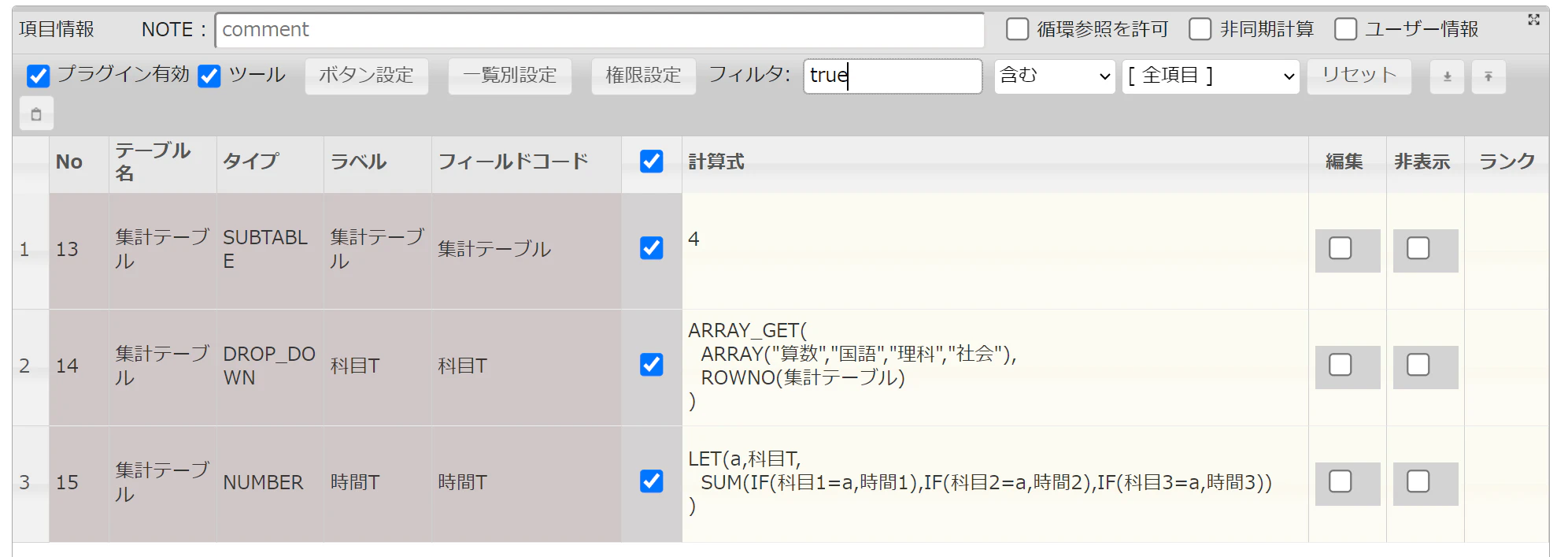Click the 科目T field code cell
The image size is (1568, 557).
pyautogui.click(x=526, y=368)
